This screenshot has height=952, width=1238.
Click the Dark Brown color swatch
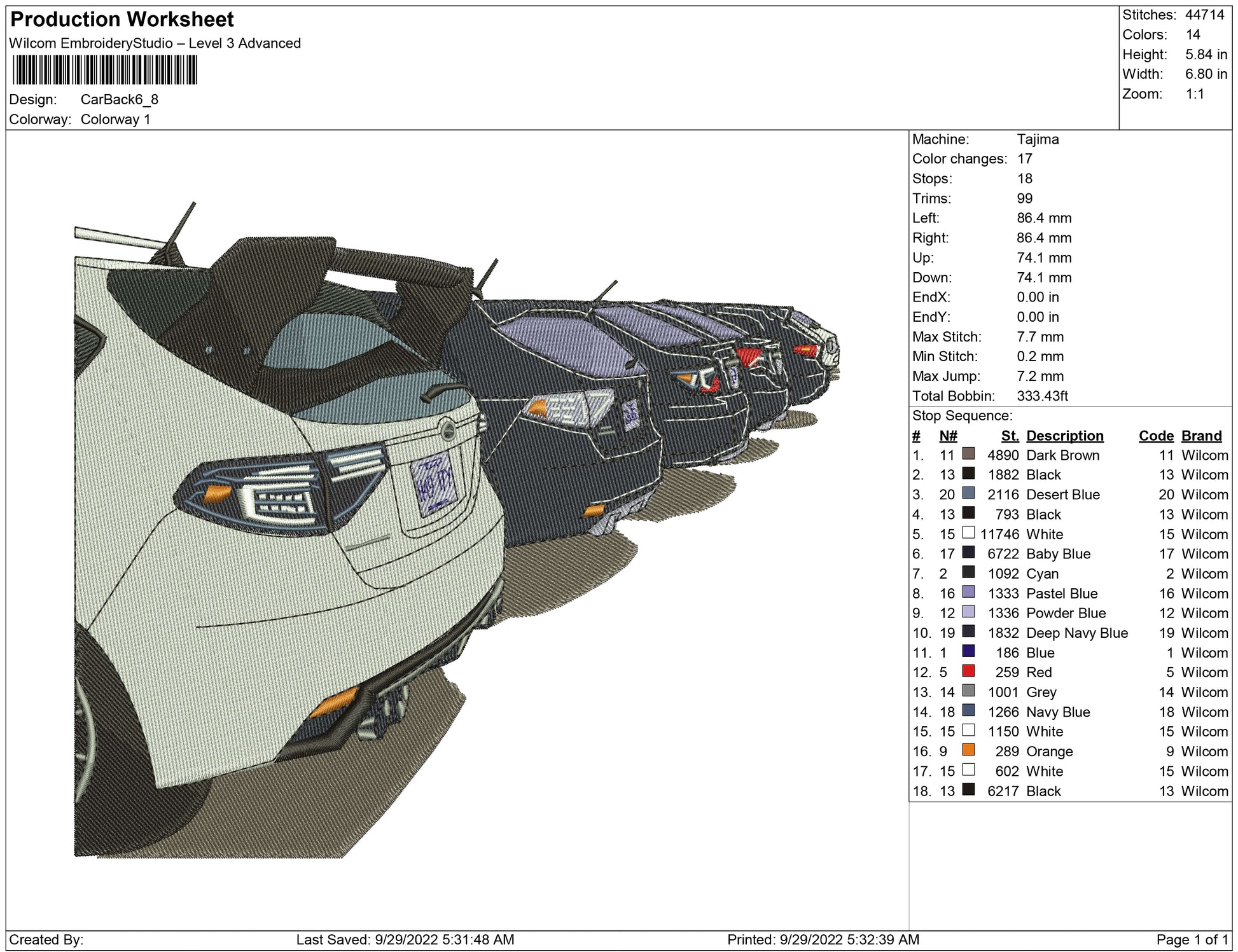tap(968, 453)
